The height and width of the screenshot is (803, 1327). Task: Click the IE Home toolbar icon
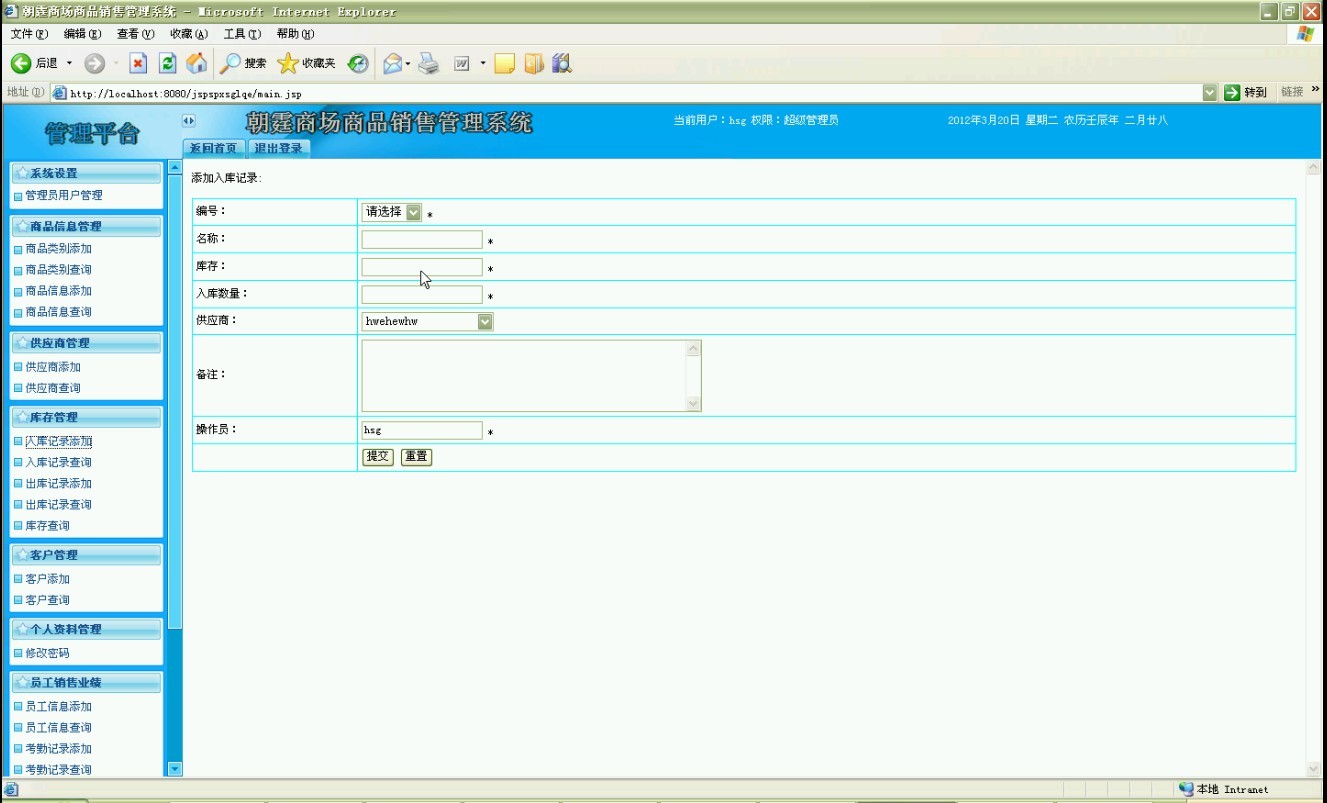[197, 64]
